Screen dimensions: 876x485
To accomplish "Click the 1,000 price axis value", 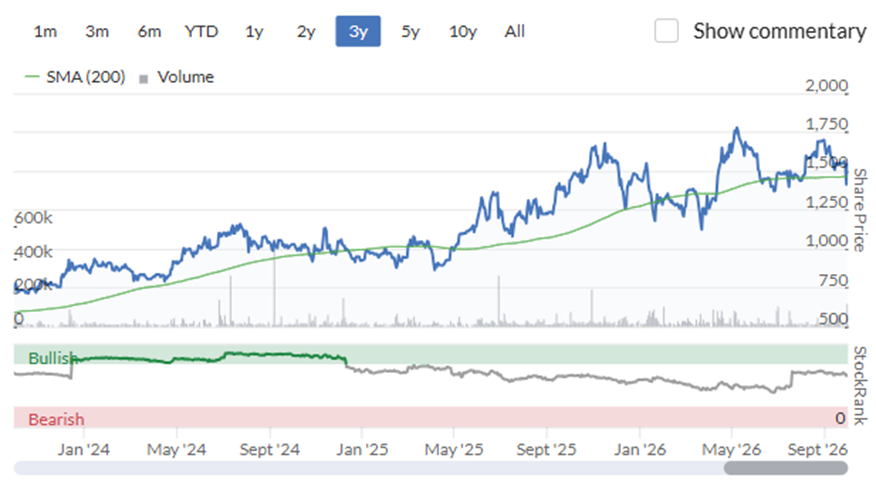I will point(826,241).
